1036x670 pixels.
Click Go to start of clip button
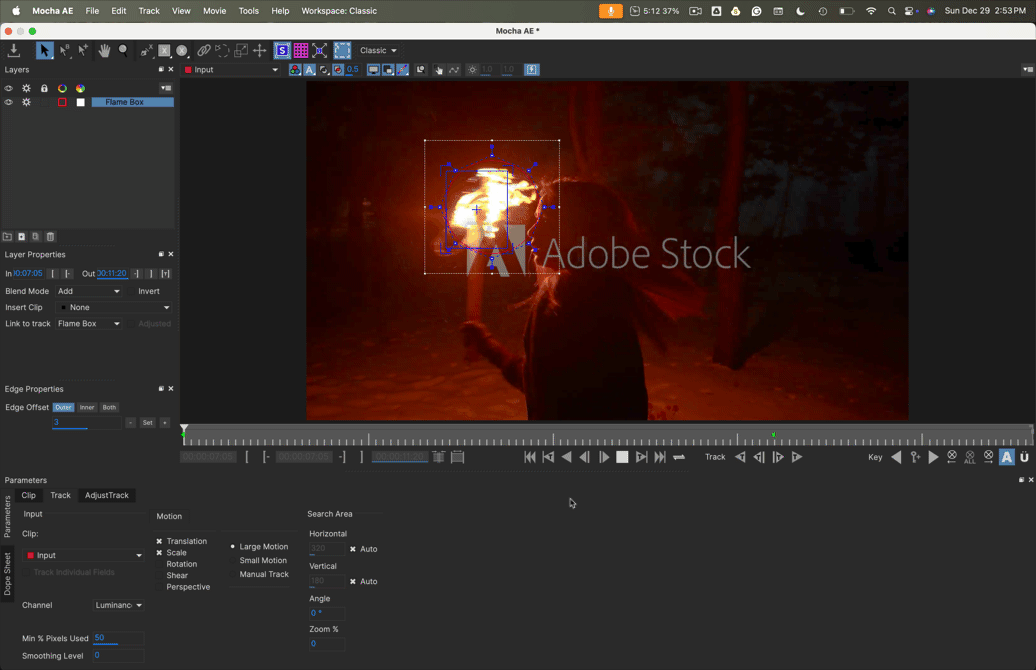point(530,457)
